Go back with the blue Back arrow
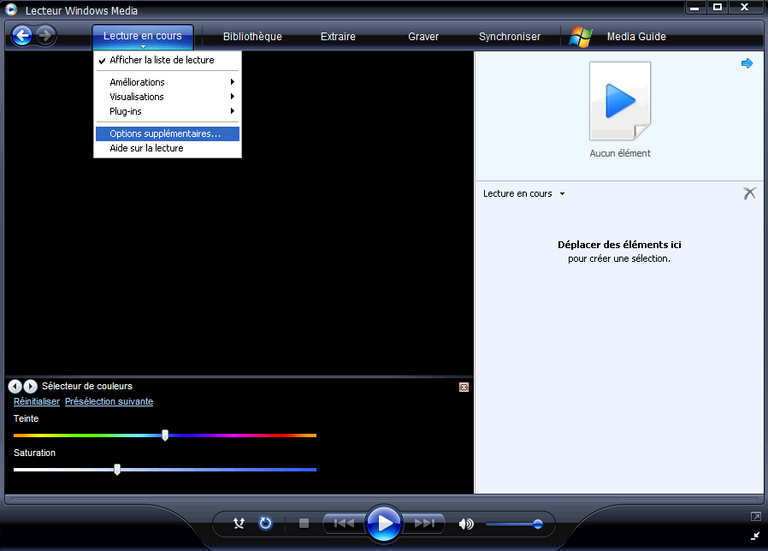 pyautogui.click(x=22, y=35)
